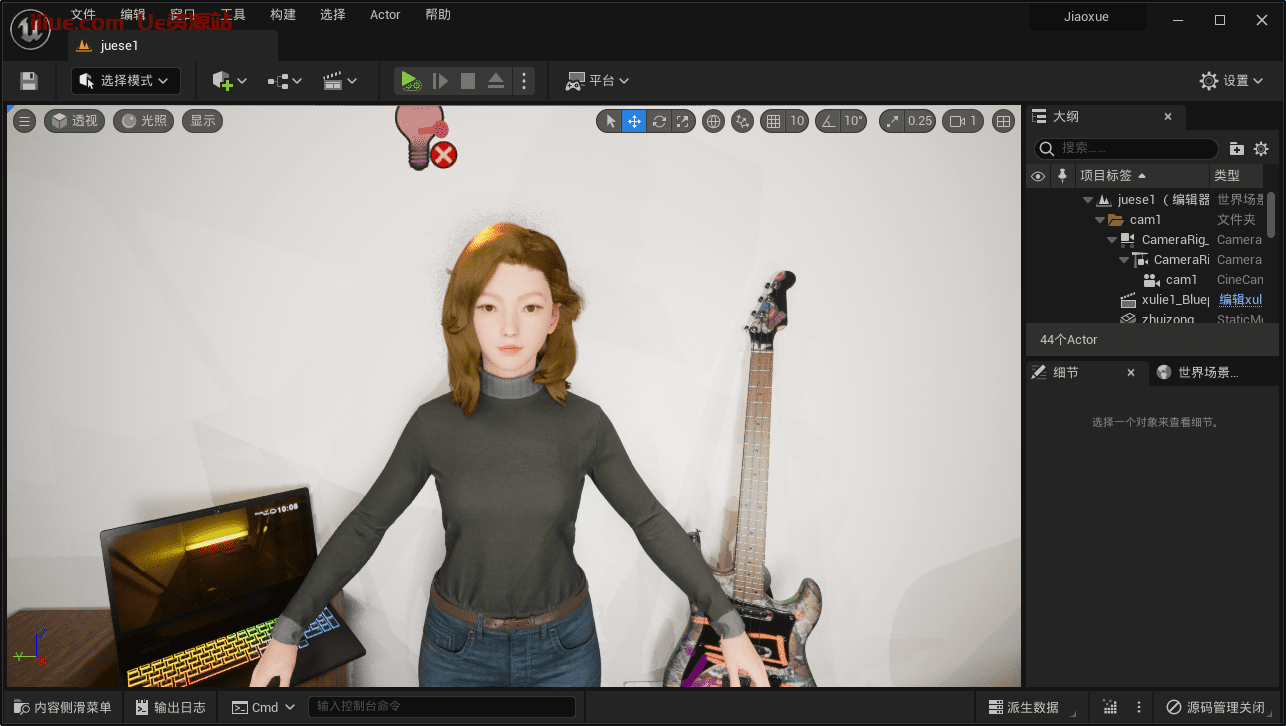Toggle visibility eye column in outliner
1286x726 pixels.
coord(1038,176)
